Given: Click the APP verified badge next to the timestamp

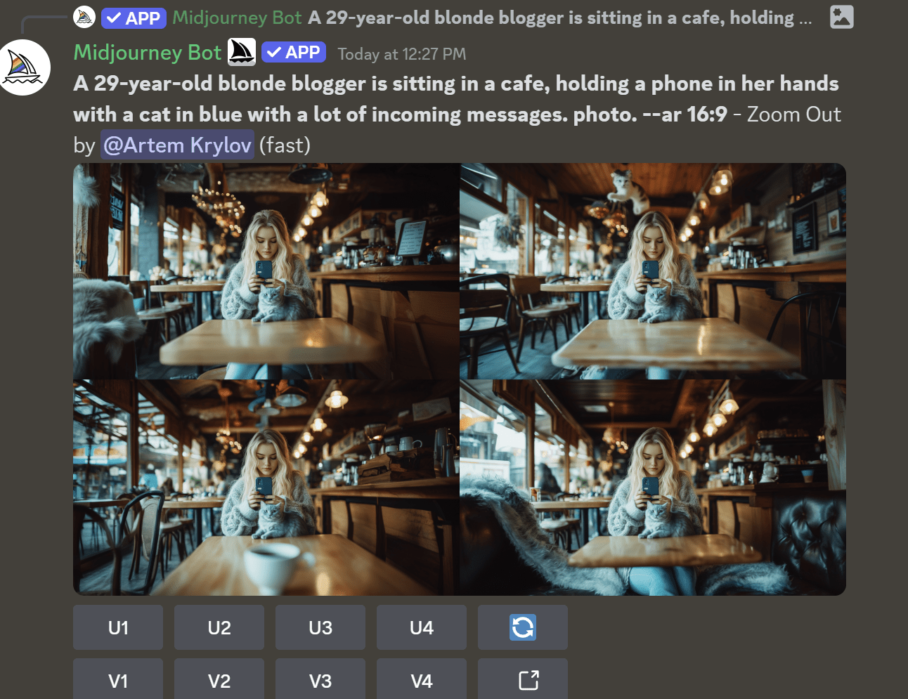Looking at the screenshot, I should (294, 53).
